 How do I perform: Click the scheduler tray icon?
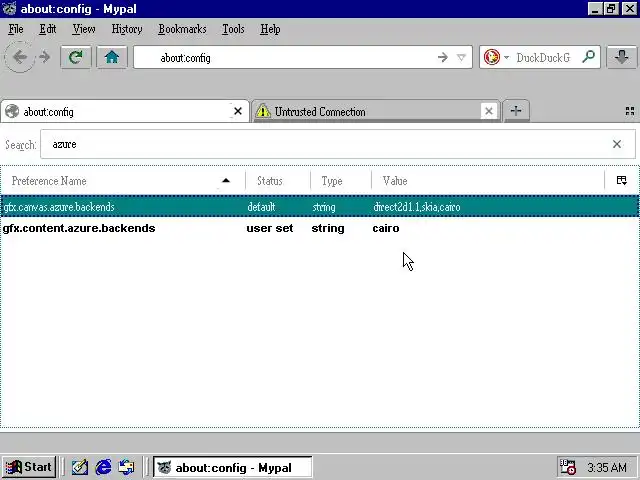click(x=568, y=467)
